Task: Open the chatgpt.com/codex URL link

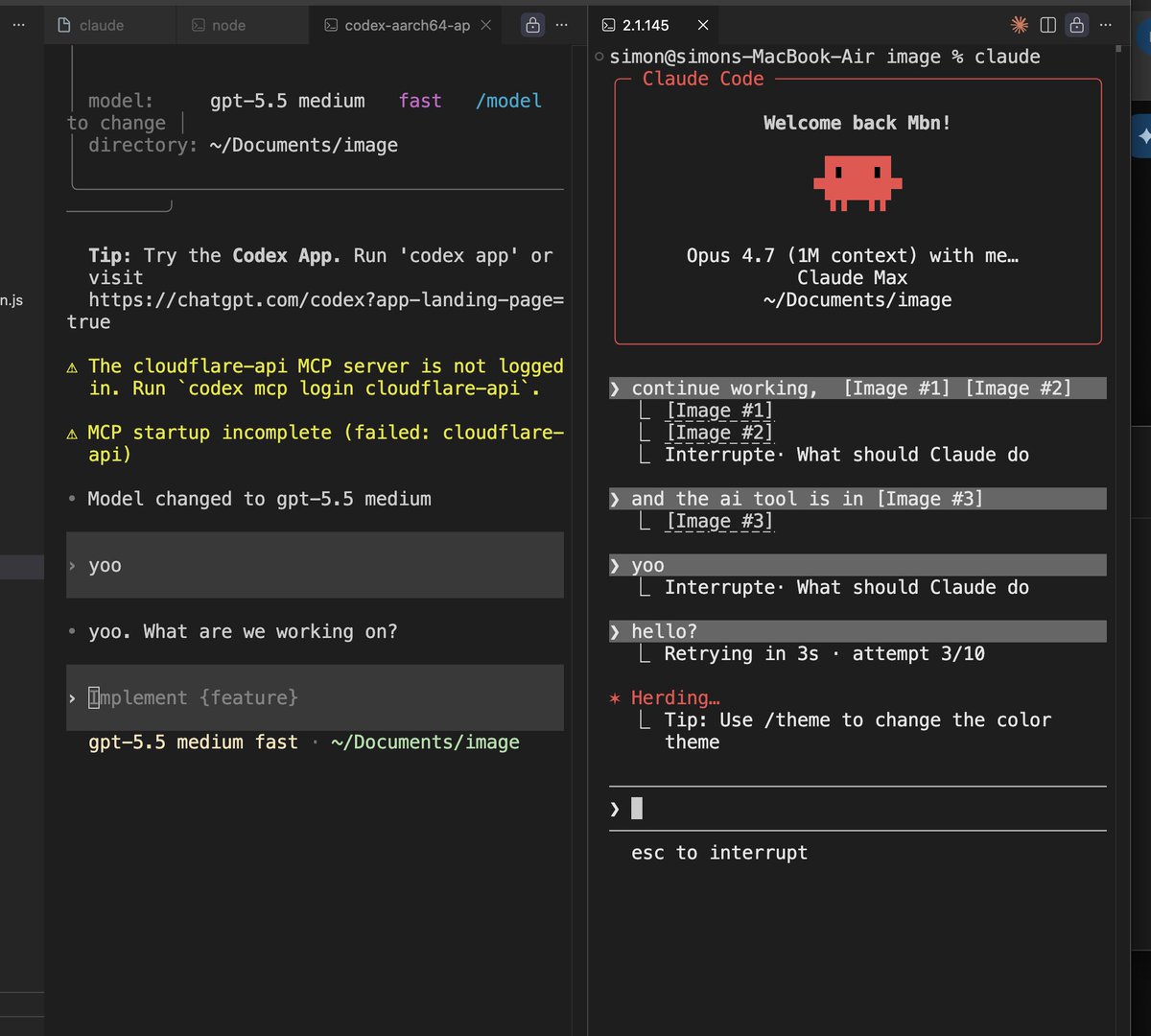Action: pyautogui.click(x=326, y=300)
